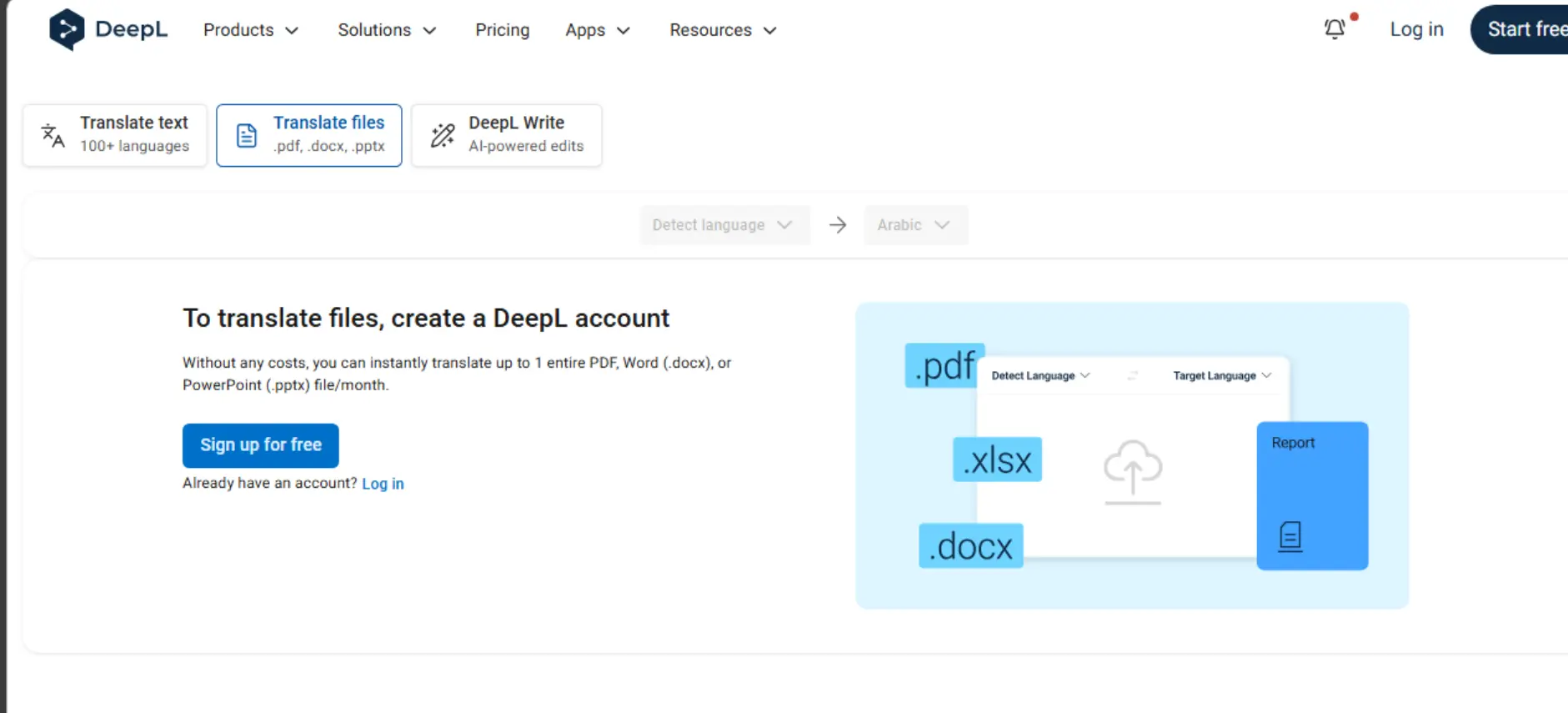The height and width of the screenshot is (713, 1568).
Task: Open the notifications bell icon
Action: [1335, 29]
